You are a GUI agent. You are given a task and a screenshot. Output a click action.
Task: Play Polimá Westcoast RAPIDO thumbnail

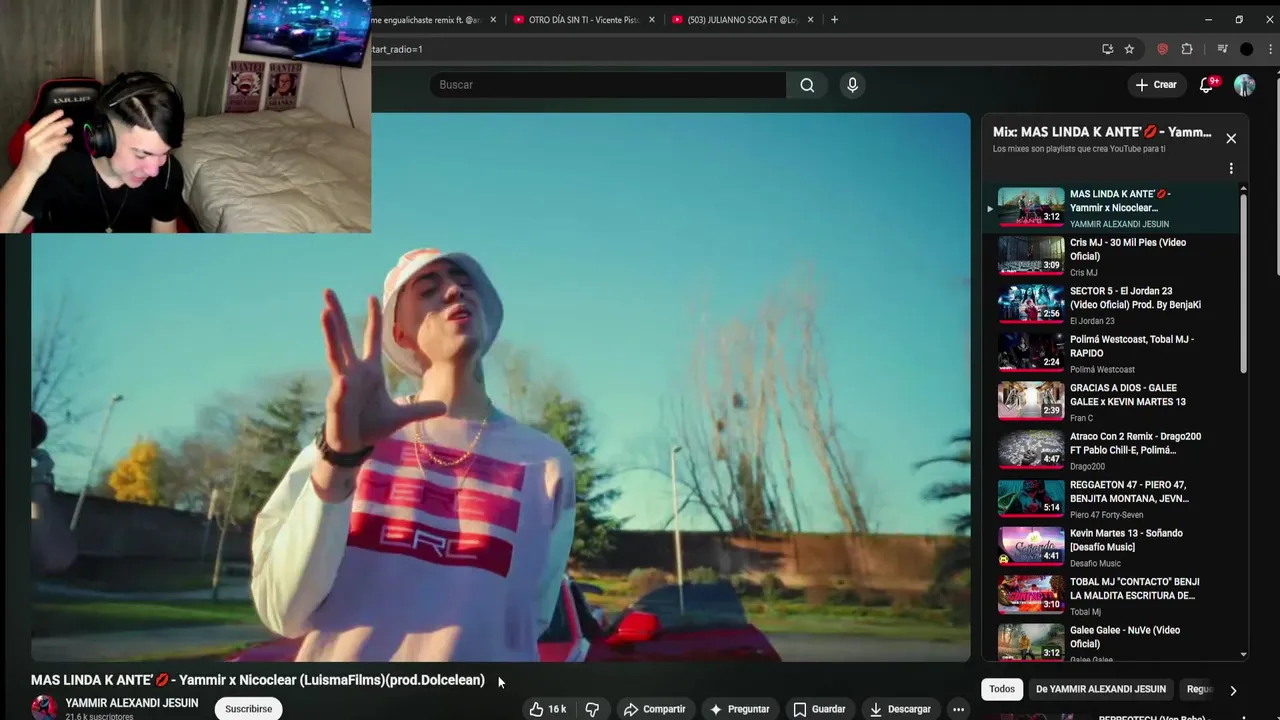pyautogui.click(x=1031, y=352)
